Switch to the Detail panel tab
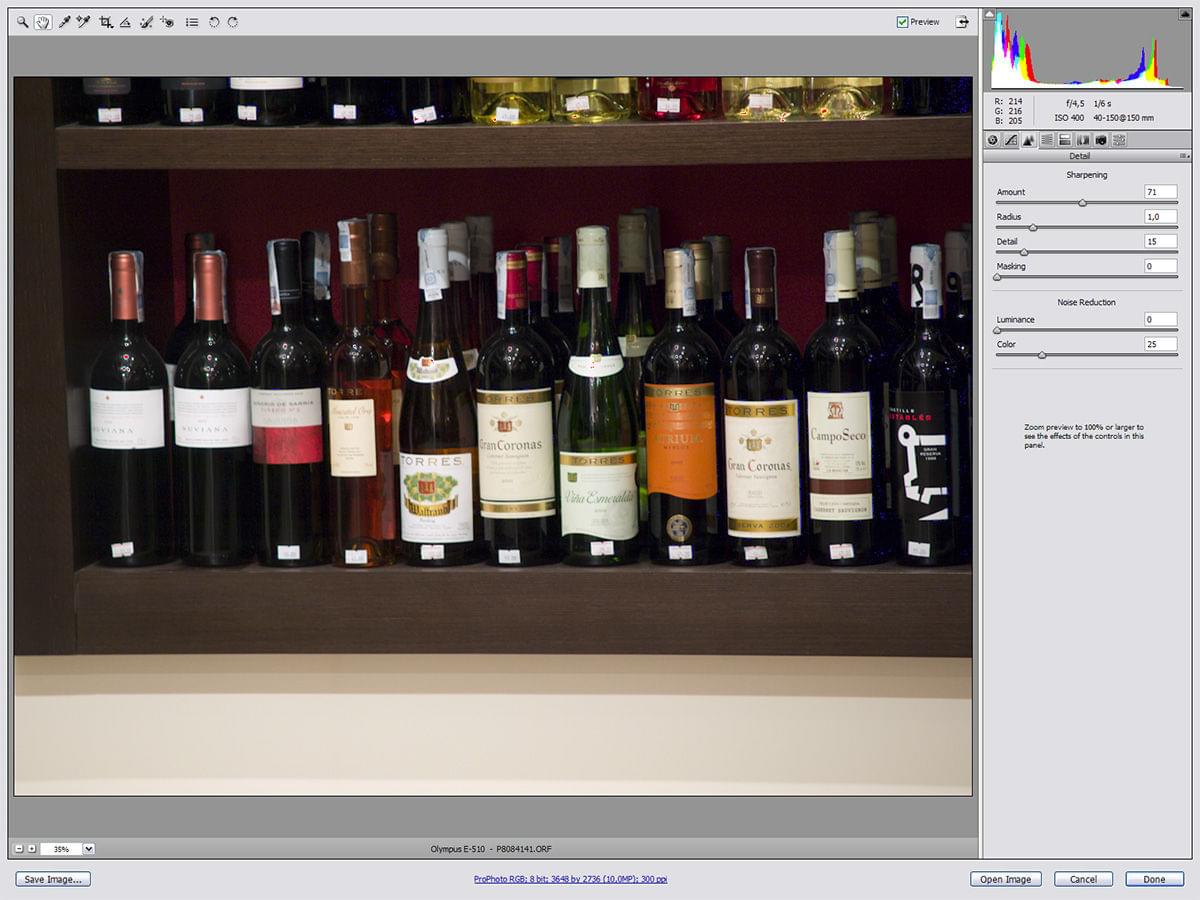 coord(1029,140)
